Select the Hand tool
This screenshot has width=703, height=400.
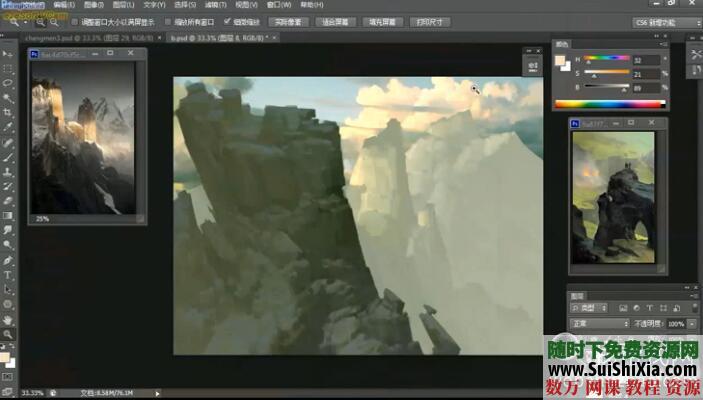pos(8,319)
